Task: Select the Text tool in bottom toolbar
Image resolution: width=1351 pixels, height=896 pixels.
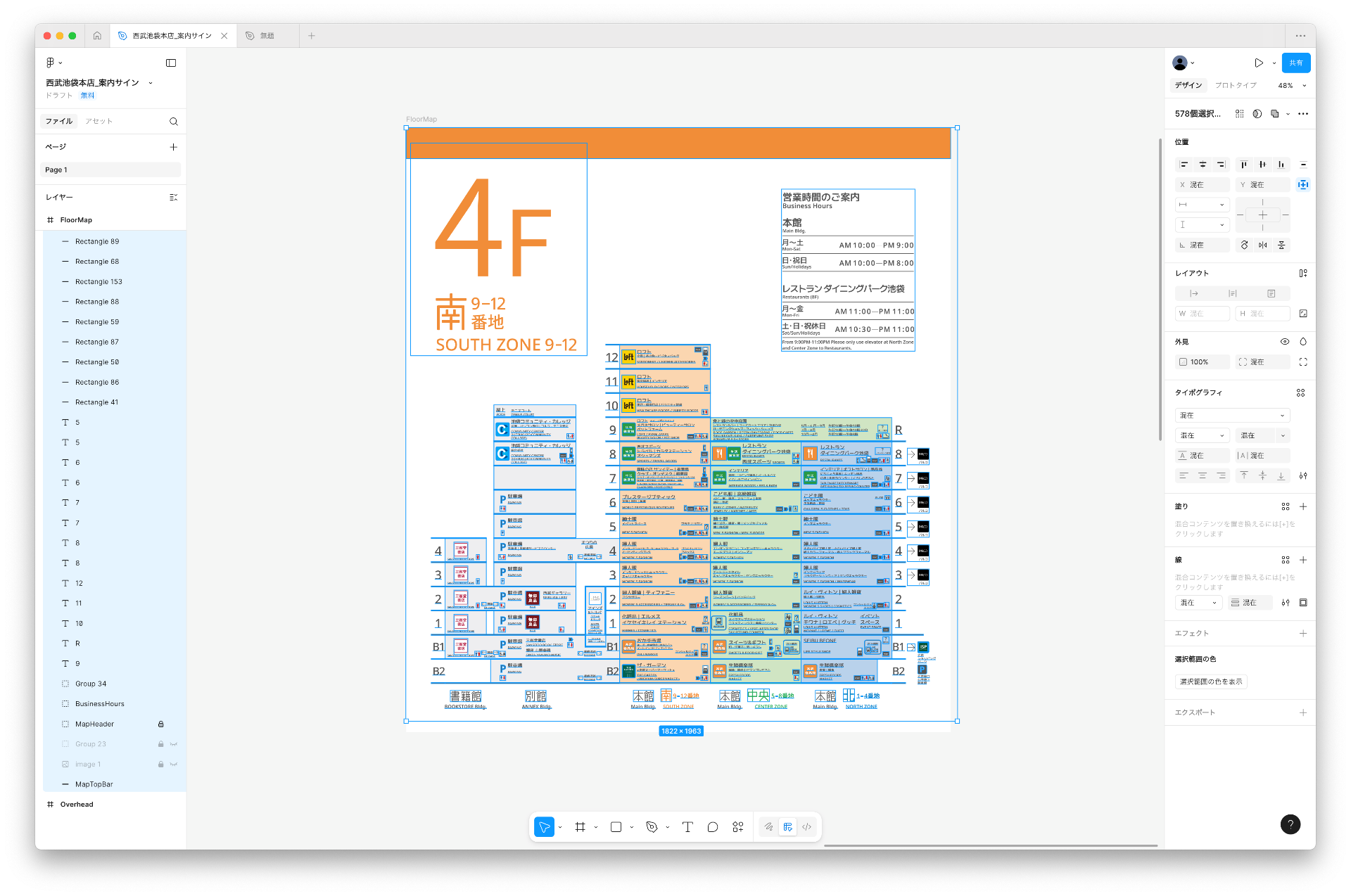Action: [687, 827]
